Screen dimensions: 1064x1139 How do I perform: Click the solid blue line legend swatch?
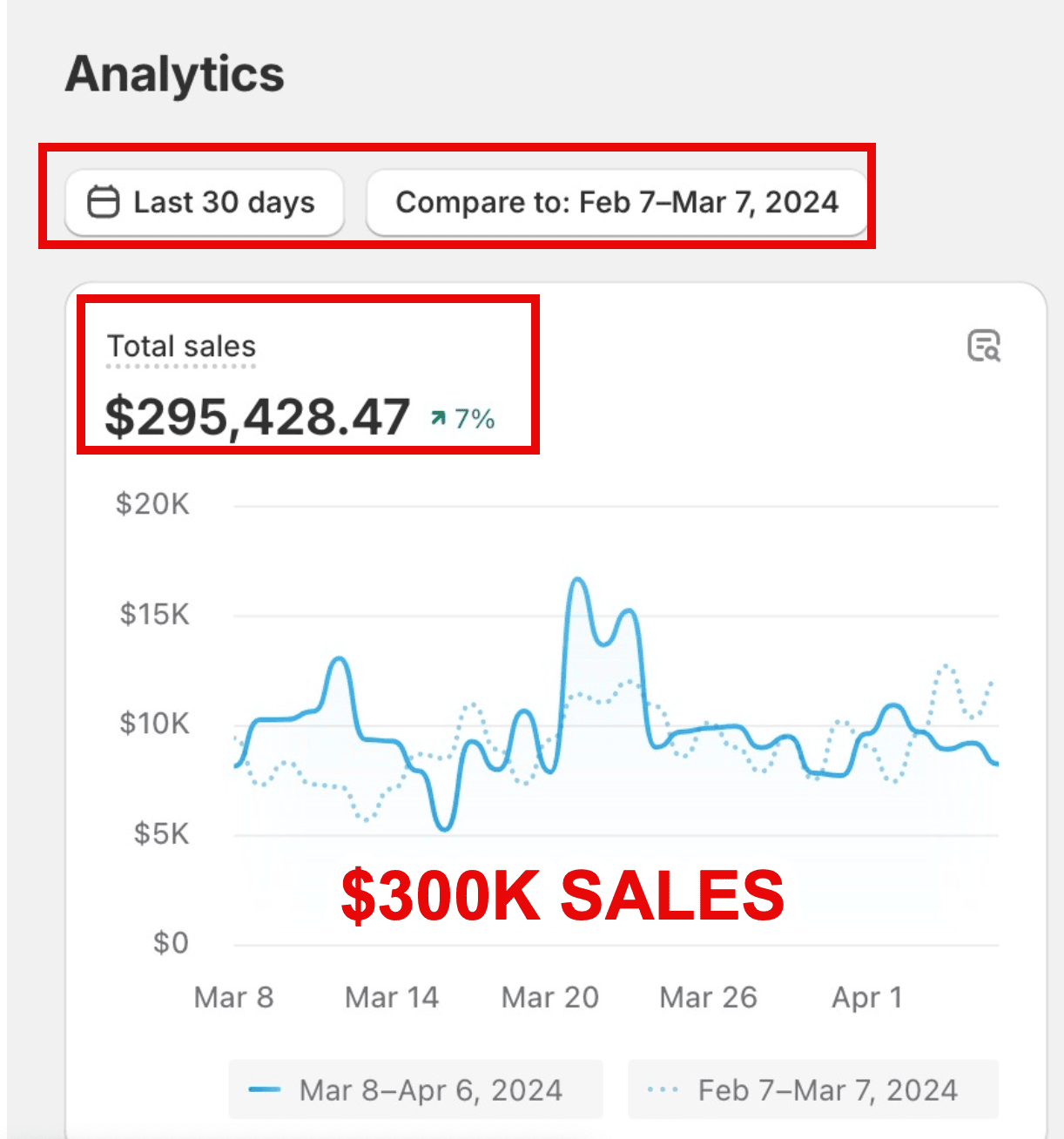click(264, 1090)
